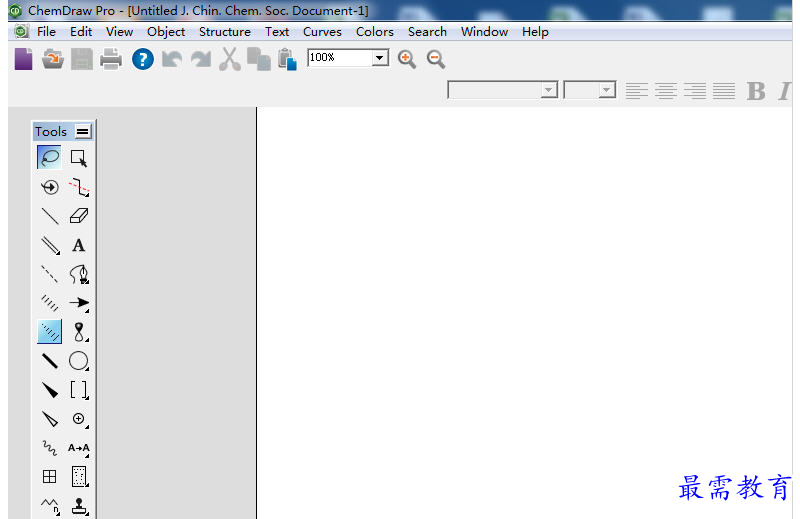The height and width of the screenshot is (519, 800).
Task: Center align text
Action: (x=666, y=91)
